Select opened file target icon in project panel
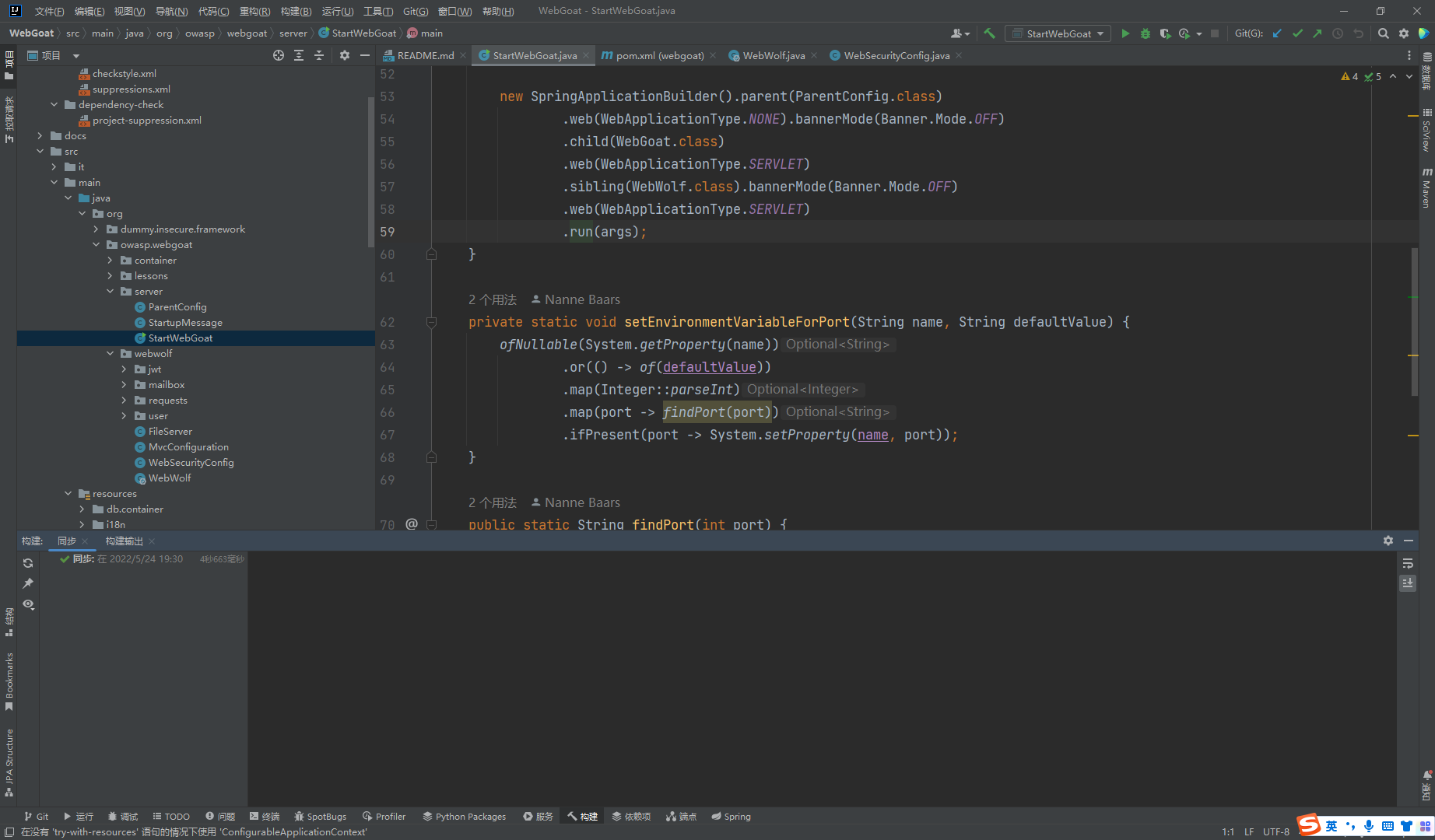The height and width of the screenshot is (840, 1435). click(x=279, y=55)
